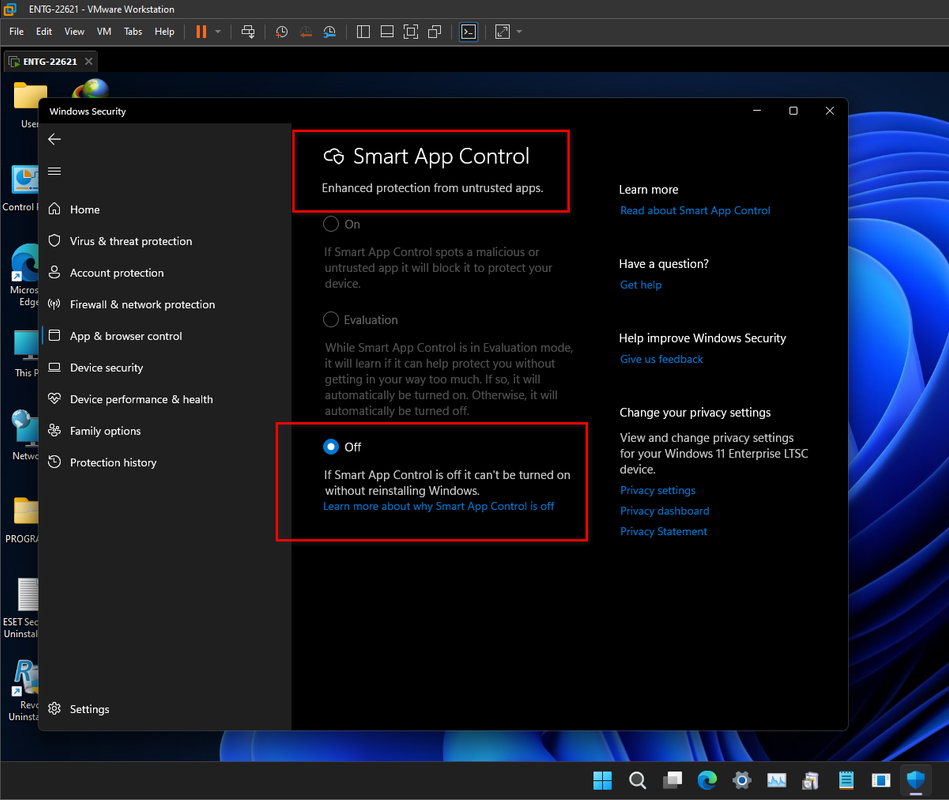Click Microsoft Edge desktop shortcut
Image resolution: width=949 pixels, height=800 pixels.
click(x=24, y=275)
